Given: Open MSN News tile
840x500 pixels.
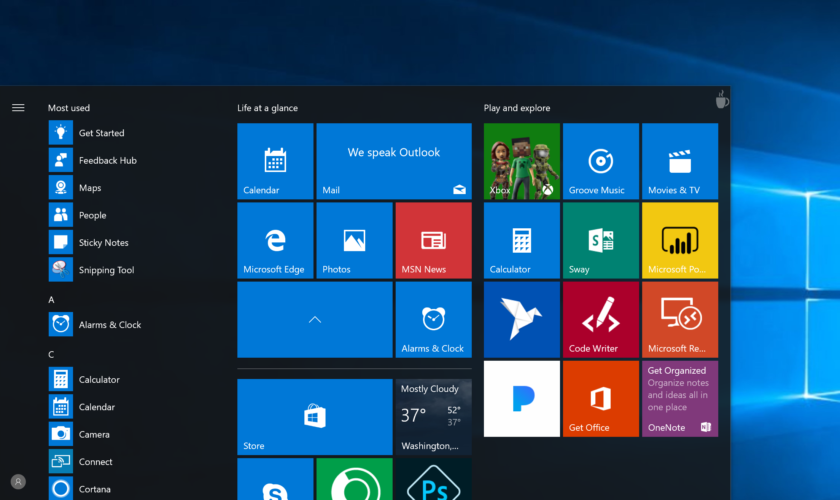Looking at the screenshot, I should [432, 240].
